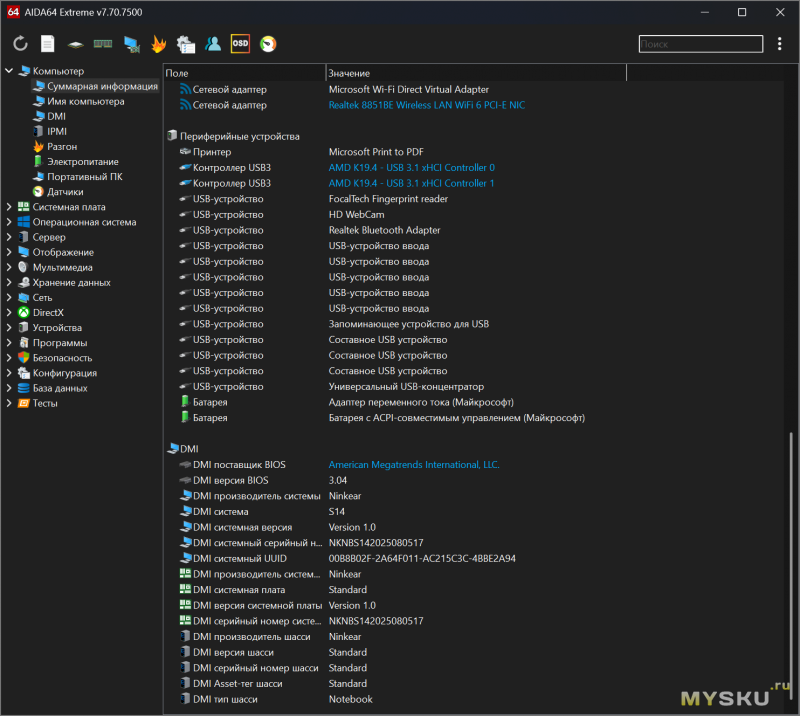This screenshot has height=716, width=800.
Task: Select the Тесты tree item
Action: click(x=38, y=403)
